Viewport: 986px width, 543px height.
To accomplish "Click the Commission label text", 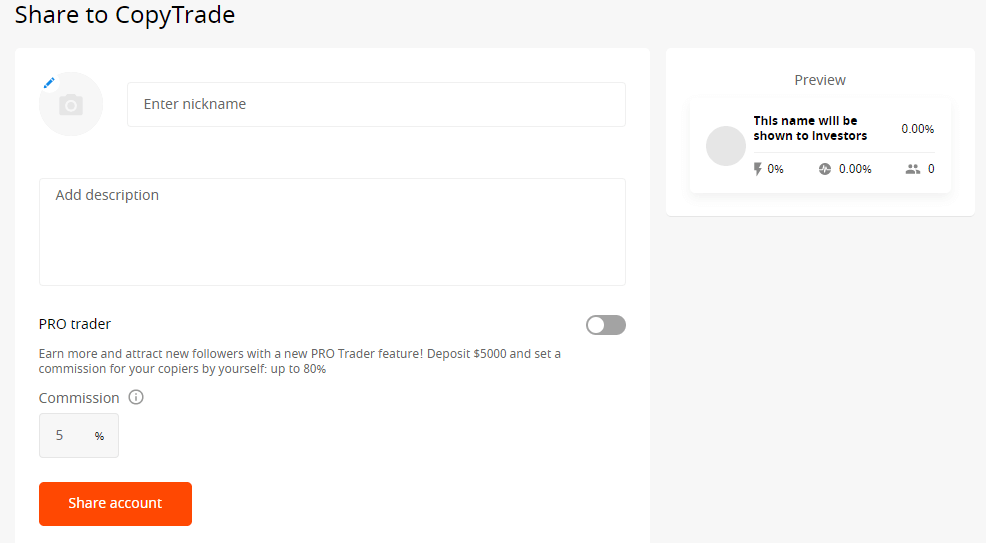I will click(x=79, y=398).
